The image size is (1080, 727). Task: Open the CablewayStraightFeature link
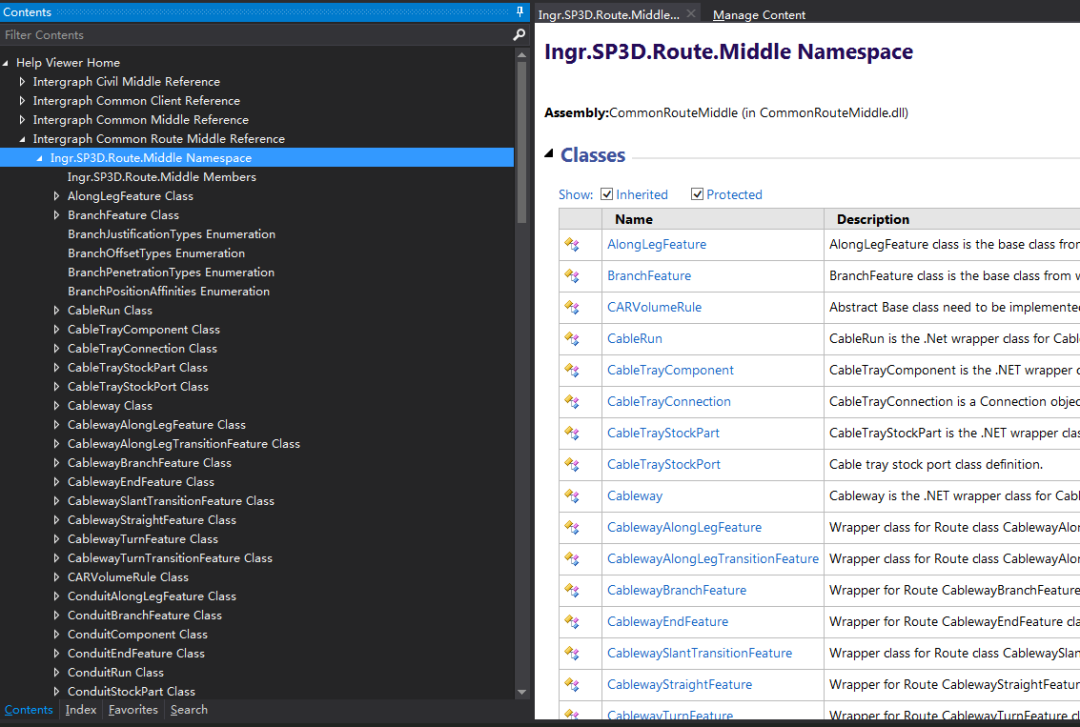[679, 684]
